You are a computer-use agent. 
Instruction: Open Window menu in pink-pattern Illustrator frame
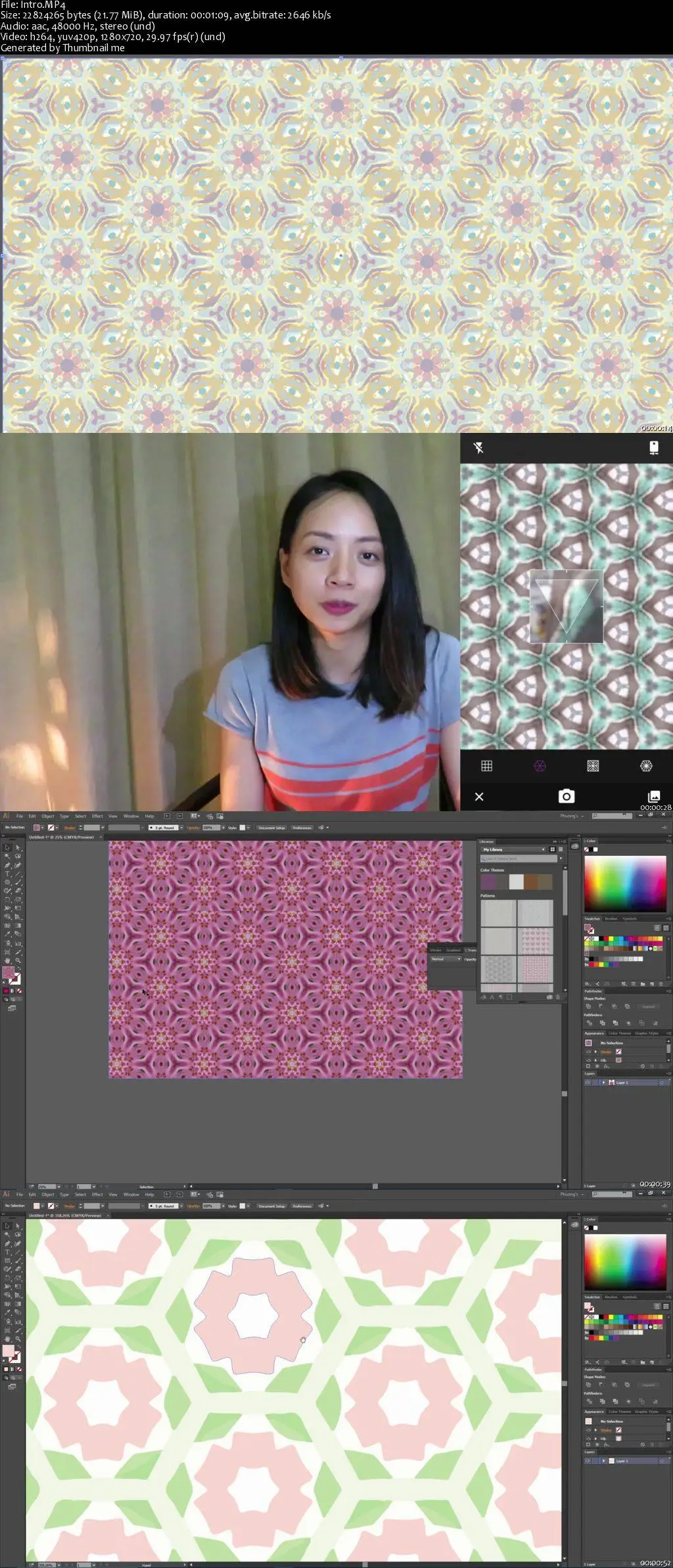pyautogui.click(x=131, y=816)
